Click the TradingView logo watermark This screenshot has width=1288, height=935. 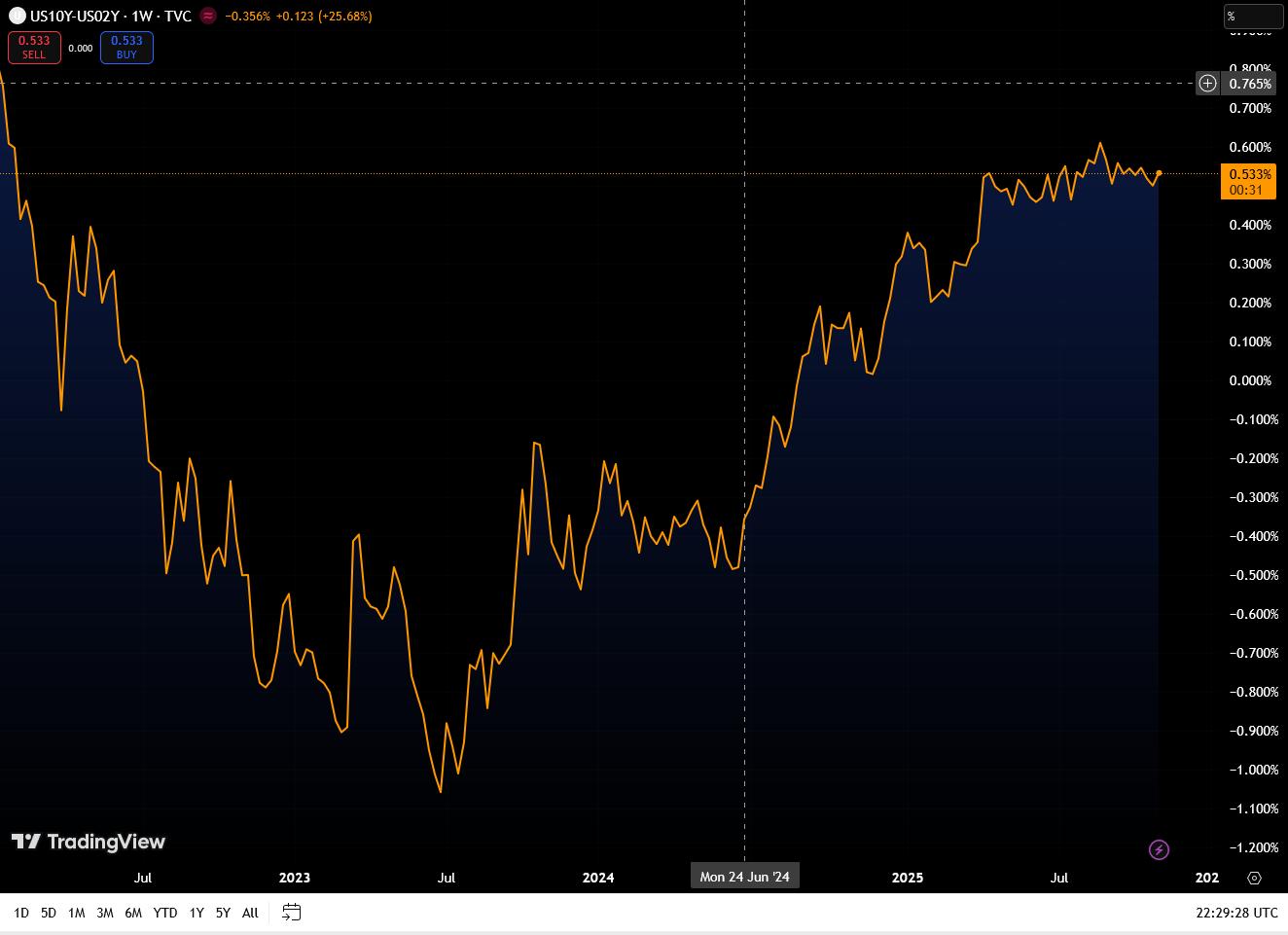pos(89,842)
